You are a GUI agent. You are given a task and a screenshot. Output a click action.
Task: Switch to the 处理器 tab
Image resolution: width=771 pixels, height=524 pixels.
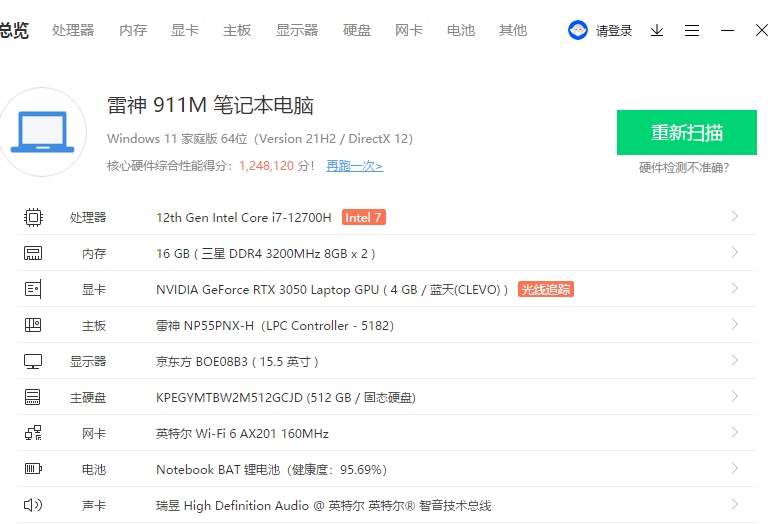pos(73,30)
